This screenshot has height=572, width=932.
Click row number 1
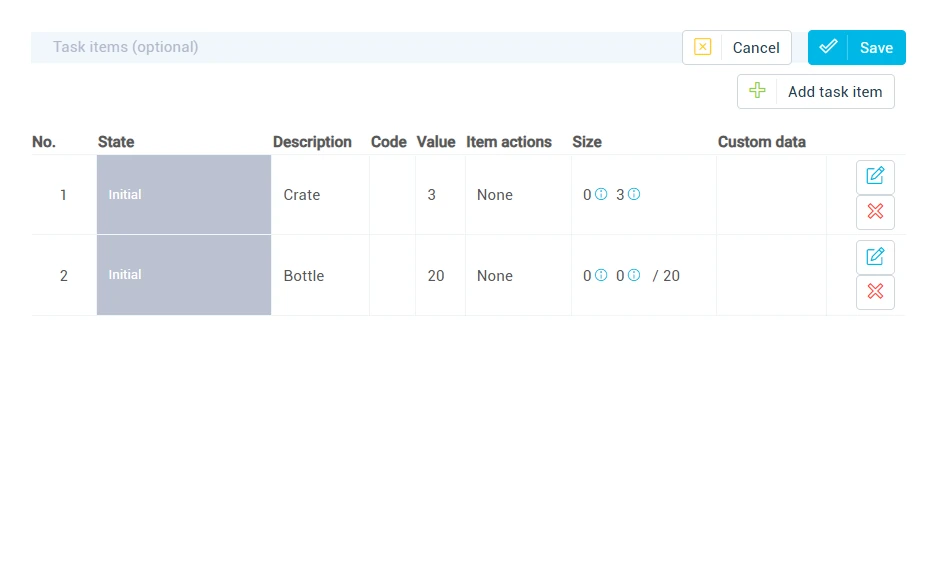pyautogui.click(x=63, y=195)
